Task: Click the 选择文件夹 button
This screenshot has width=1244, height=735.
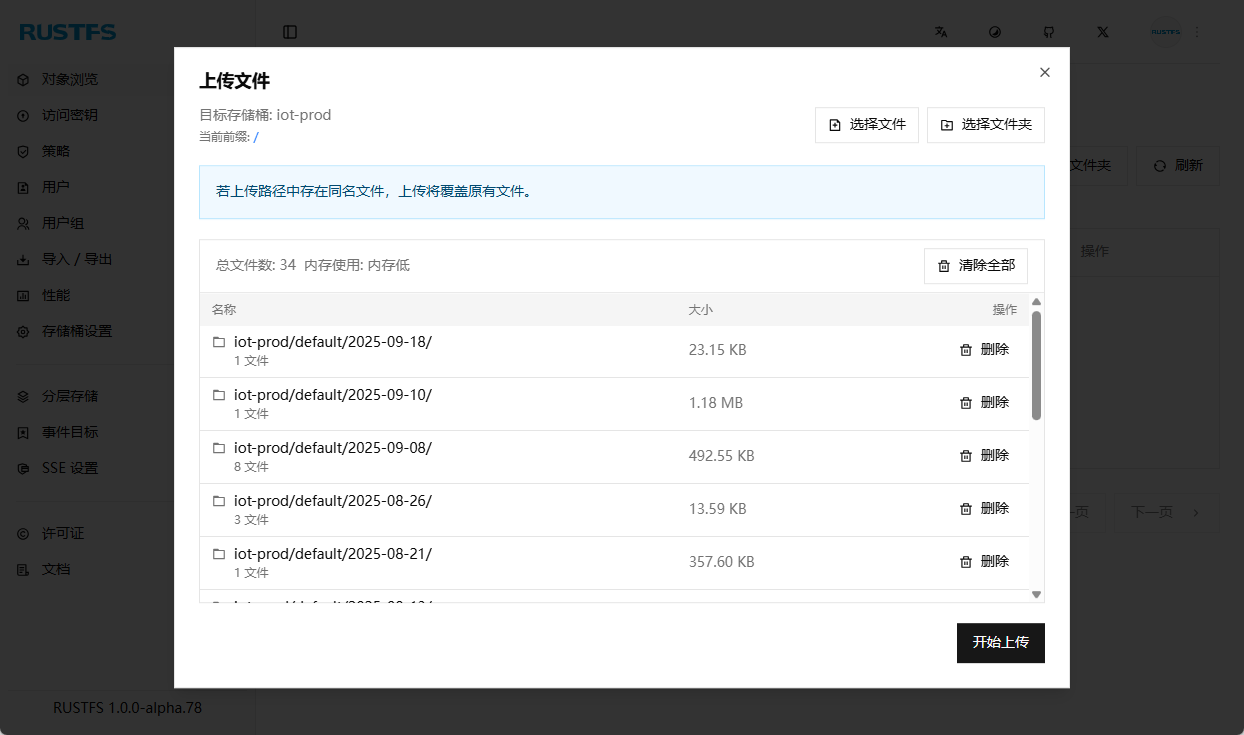Action: click(x=986, y=125)
